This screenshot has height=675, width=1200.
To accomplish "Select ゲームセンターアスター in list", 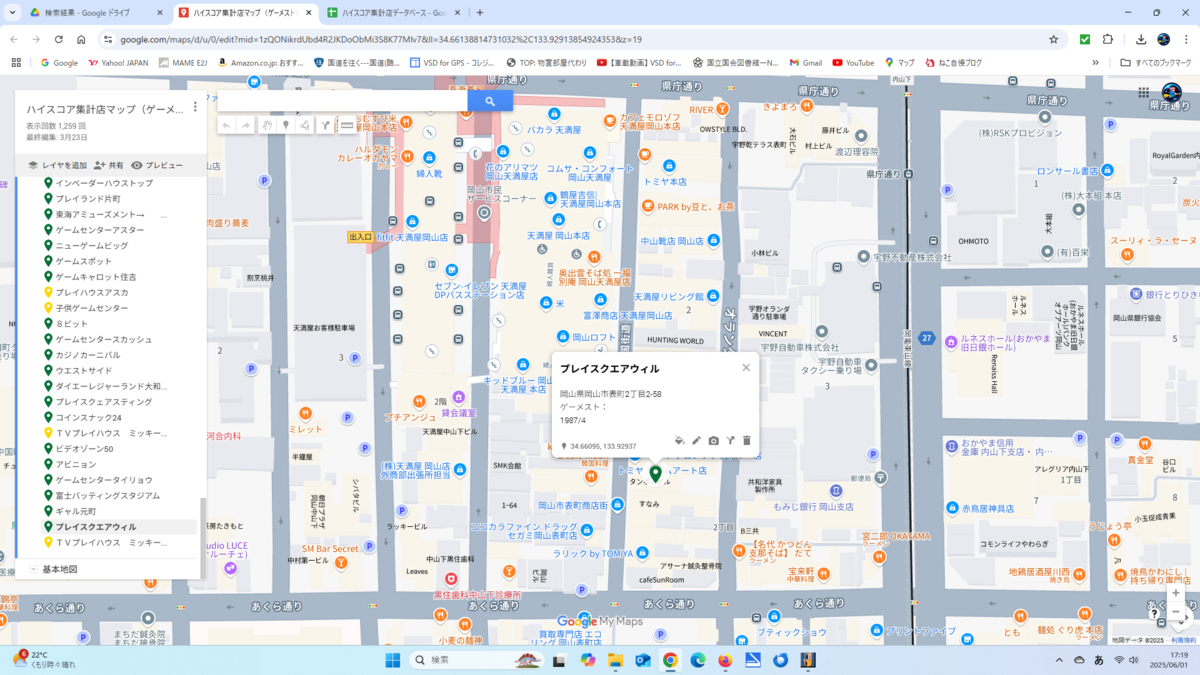I will click(100, 230).
